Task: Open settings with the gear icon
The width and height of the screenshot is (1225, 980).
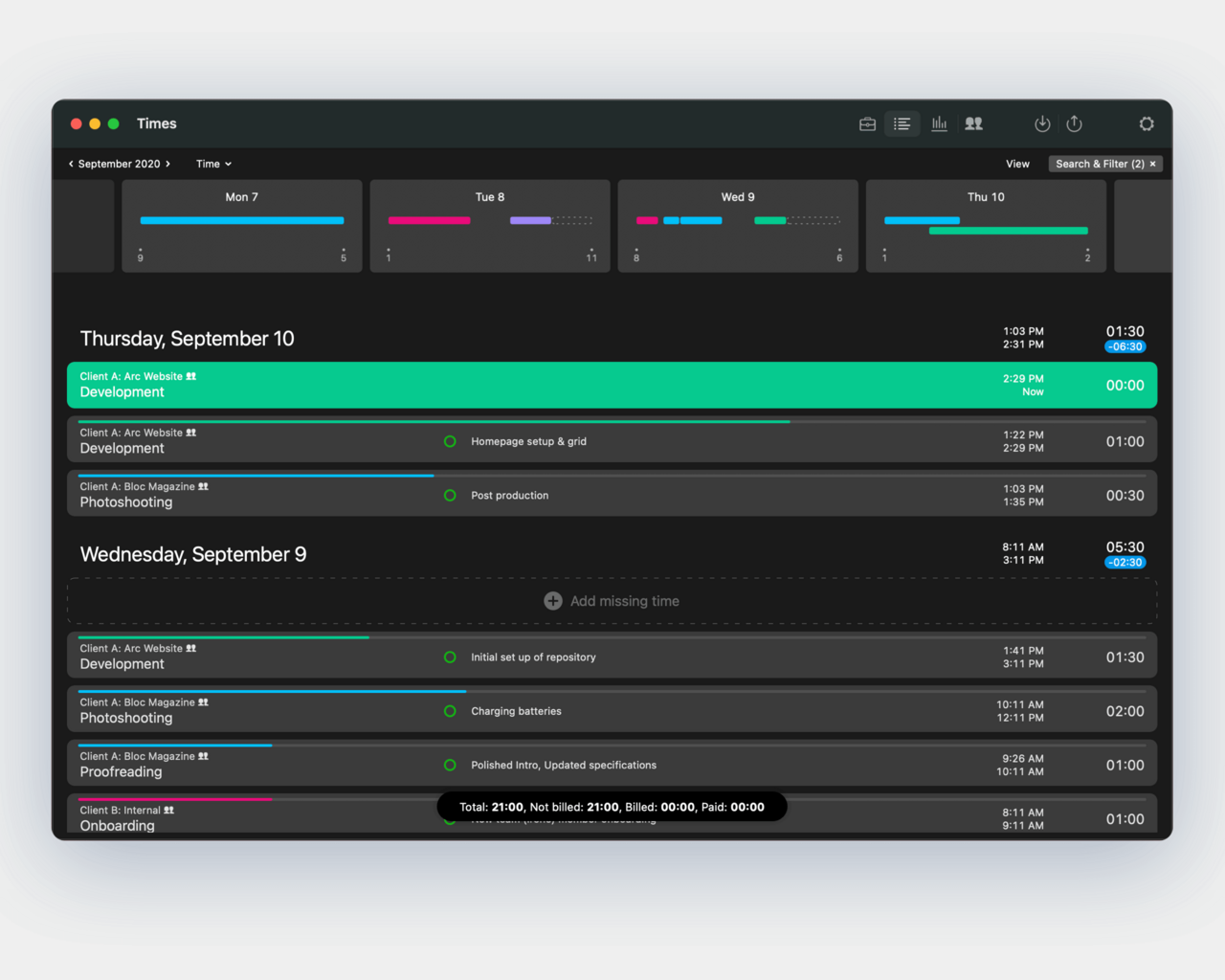Action: pyautogui.click(x=1147, y=124)
